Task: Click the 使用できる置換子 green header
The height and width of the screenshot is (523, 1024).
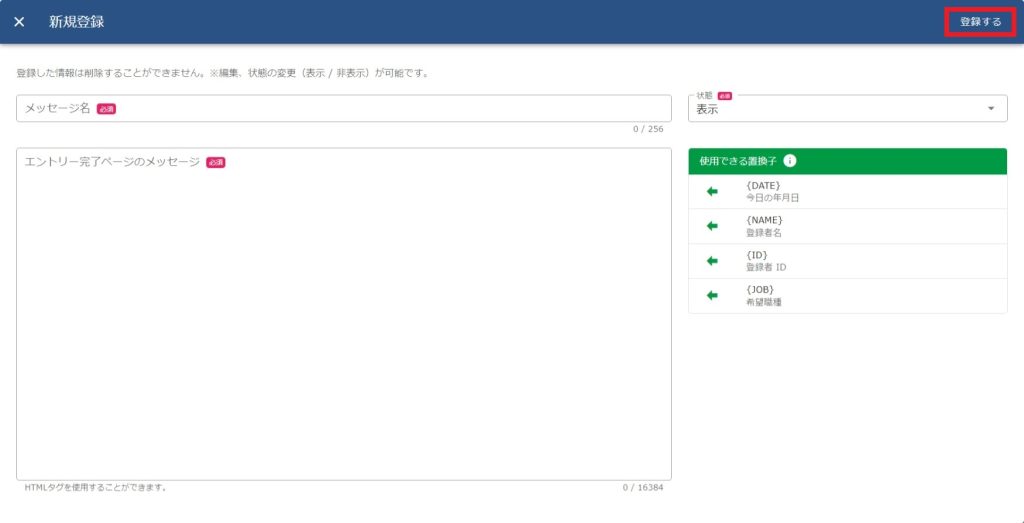Action: click(738, 161)
